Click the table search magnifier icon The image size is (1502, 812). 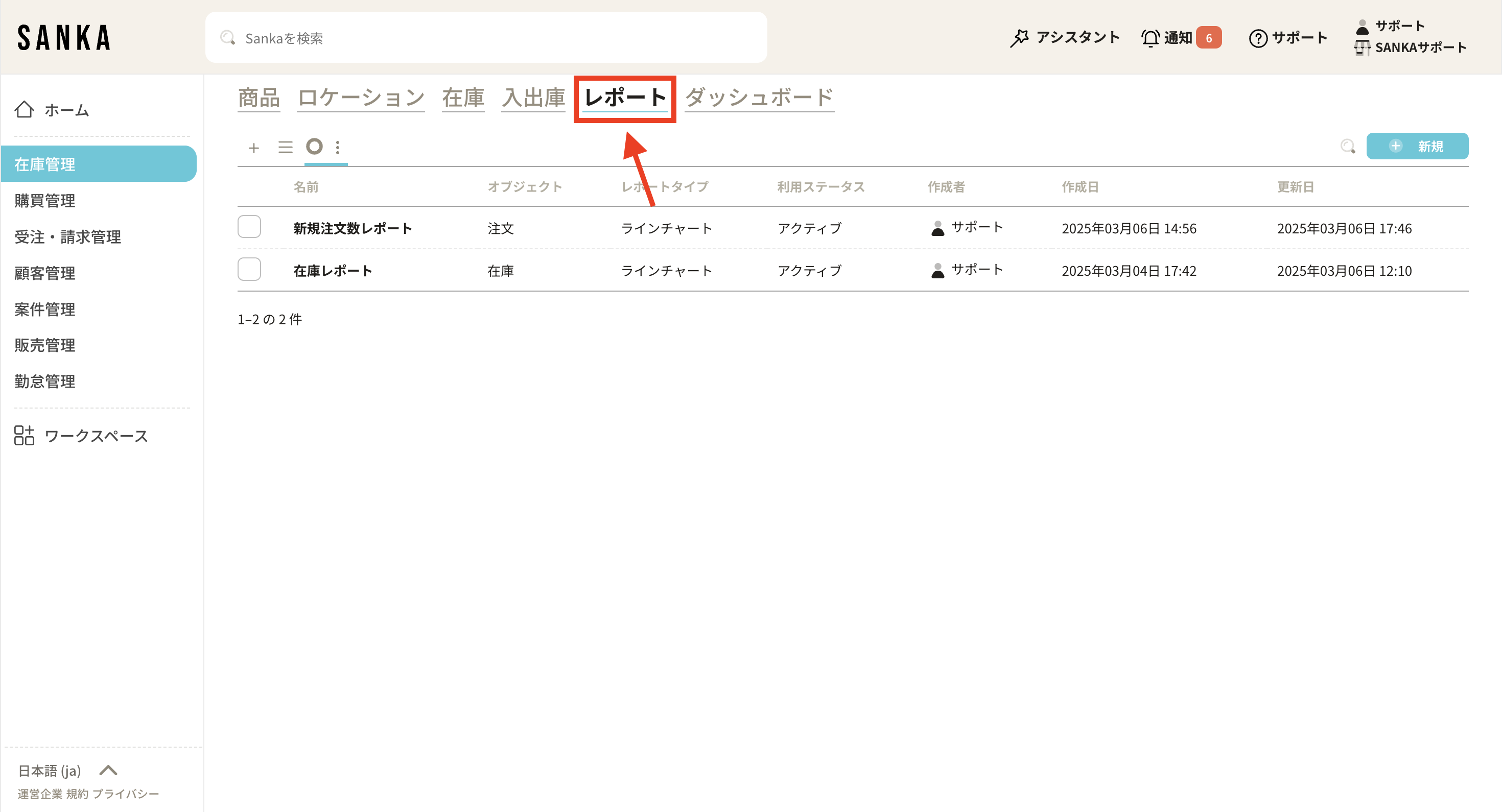pos(1348,146)
